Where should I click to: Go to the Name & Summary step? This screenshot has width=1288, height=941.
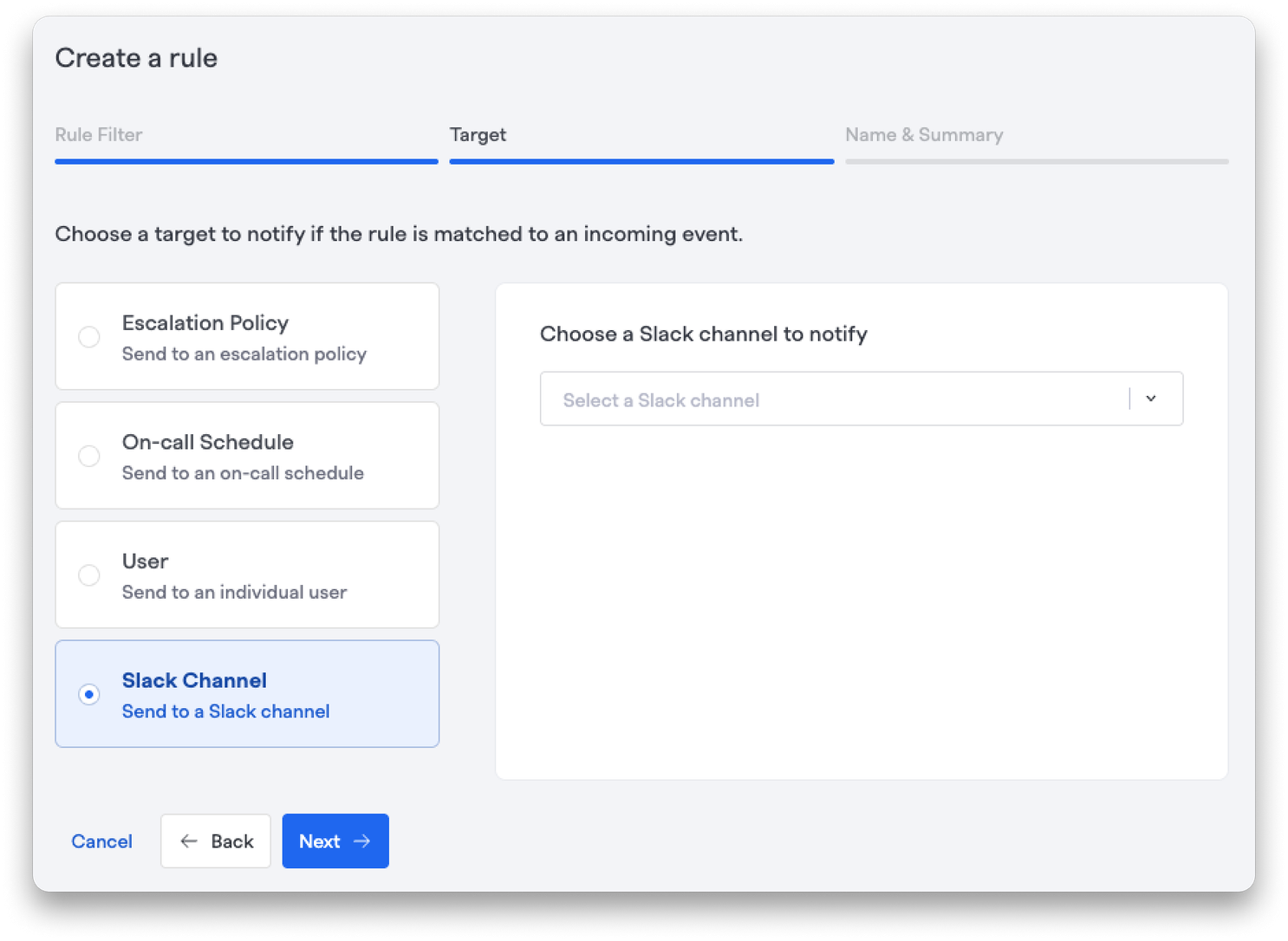click(924, 135)
